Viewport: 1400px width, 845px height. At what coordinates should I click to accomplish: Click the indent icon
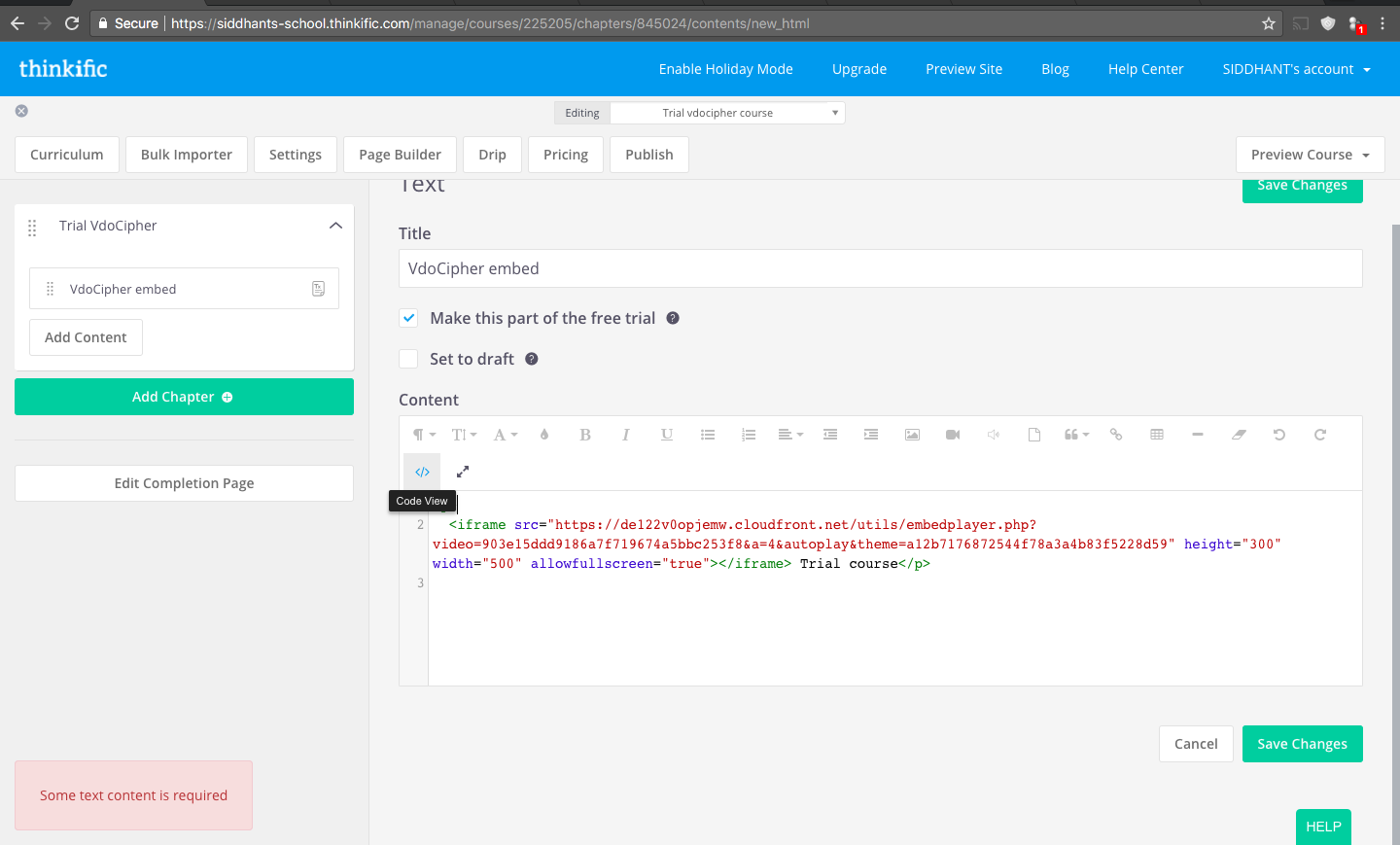(871, 435)
